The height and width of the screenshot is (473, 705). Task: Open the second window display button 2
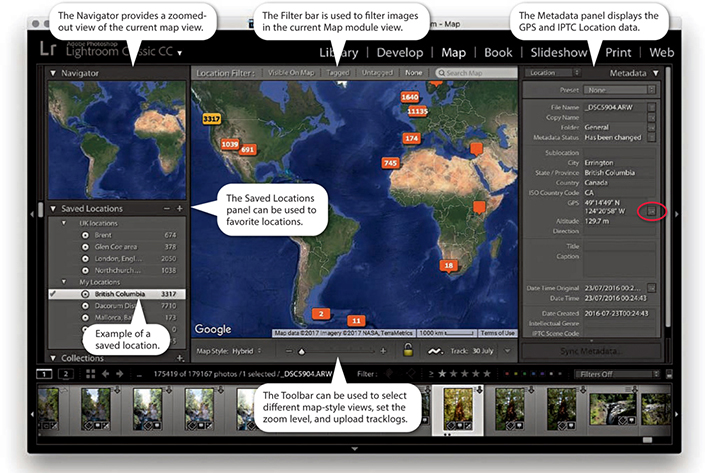click(x=66, y=374)
